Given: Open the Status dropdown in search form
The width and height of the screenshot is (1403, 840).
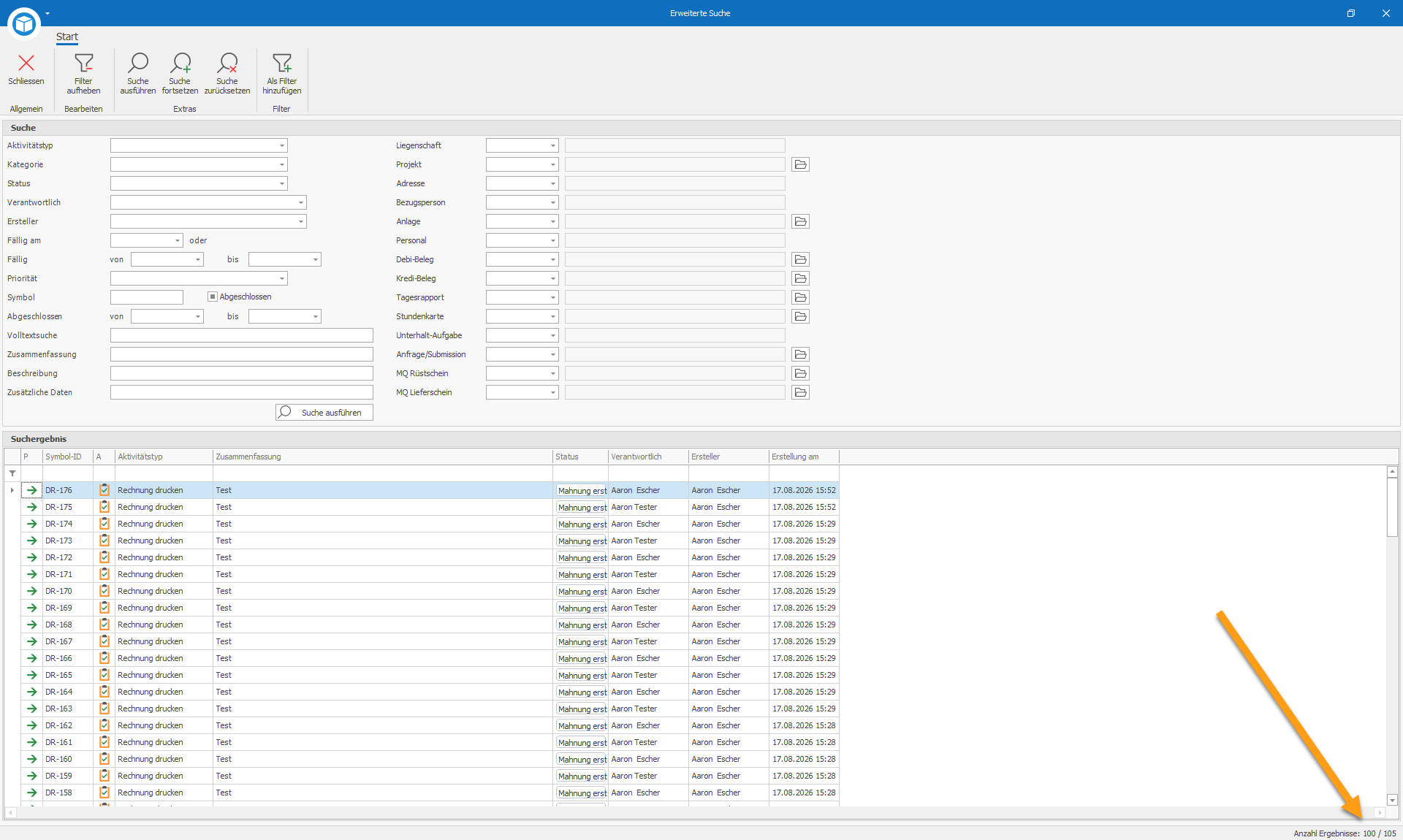Looking at the screenshot, I should point(281,183).
